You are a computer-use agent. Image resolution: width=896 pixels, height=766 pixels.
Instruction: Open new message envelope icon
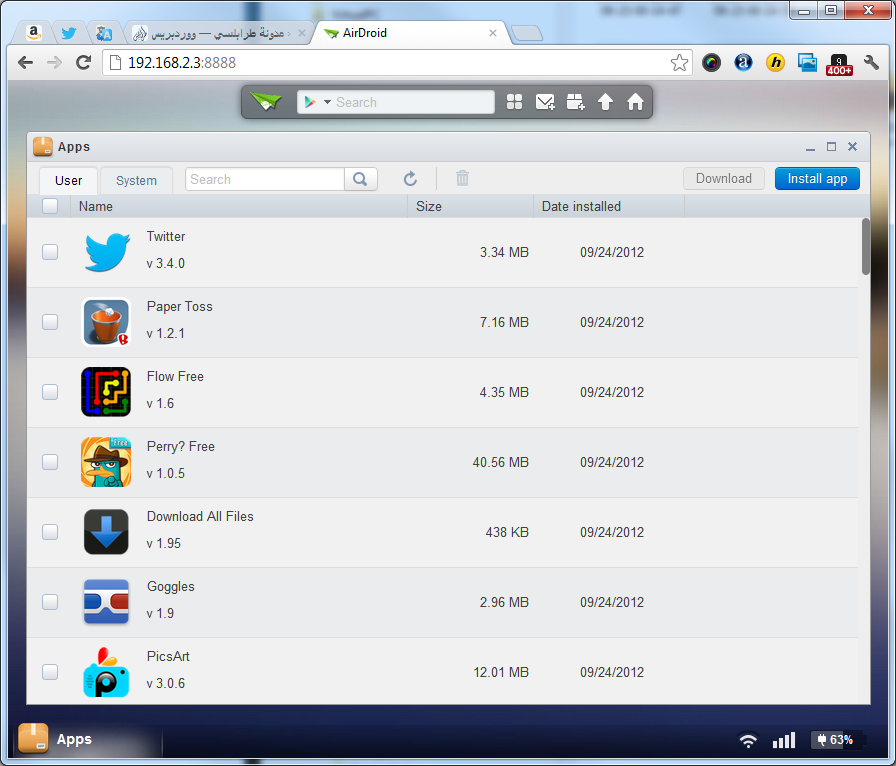point(545,102)
